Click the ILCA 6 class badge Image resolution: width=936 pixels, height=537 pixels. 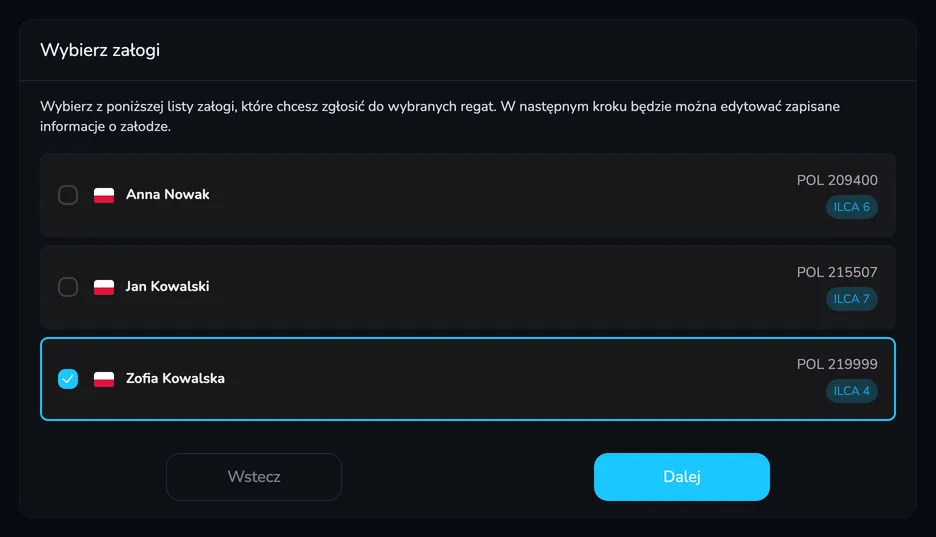[x=852, y=207]
